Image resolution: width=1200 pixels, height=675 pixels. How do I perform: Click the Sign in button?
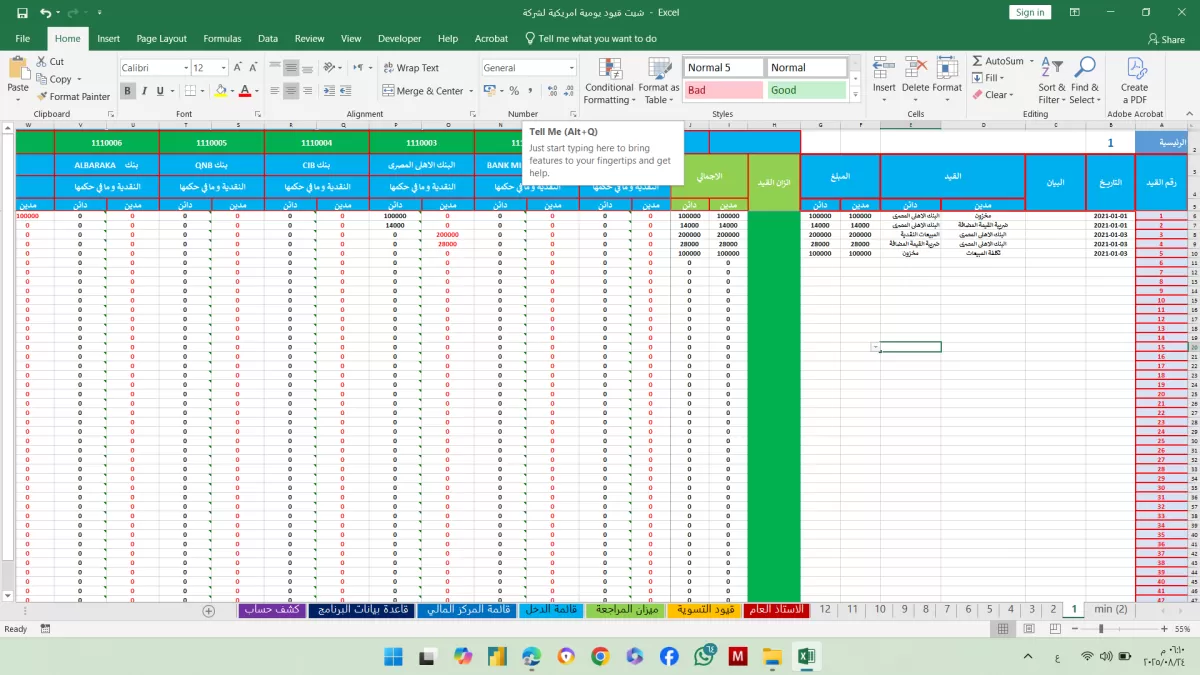pyautogui.click(x=1029, y=12)
